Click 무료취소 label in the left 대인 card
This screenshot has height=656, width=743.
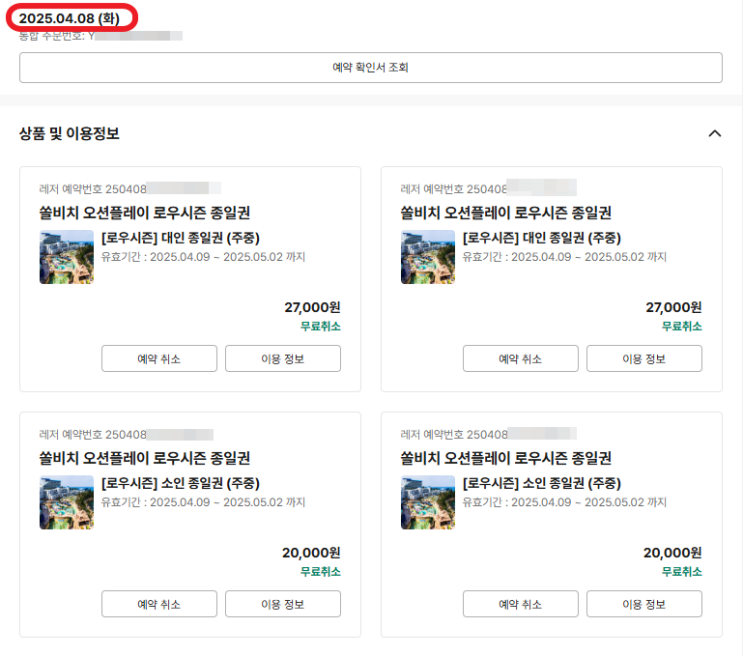coord(320,326)
